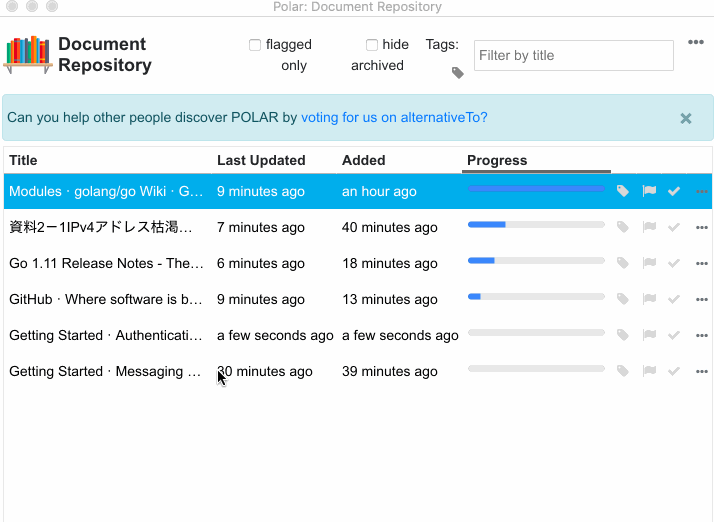
Task: Click the Tags: label in header
Action: pos(442,45)
